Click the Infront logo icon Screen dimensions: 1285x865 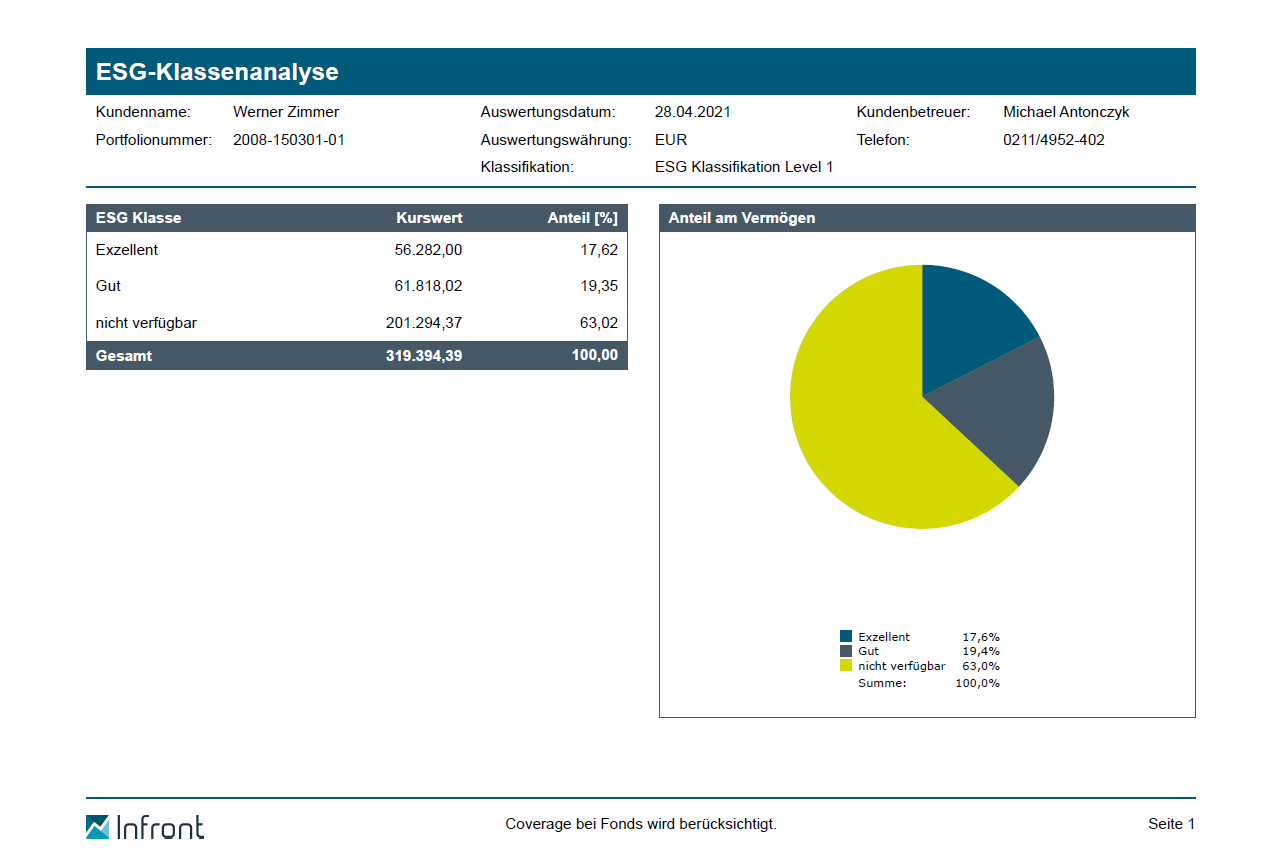click(98, 827)
